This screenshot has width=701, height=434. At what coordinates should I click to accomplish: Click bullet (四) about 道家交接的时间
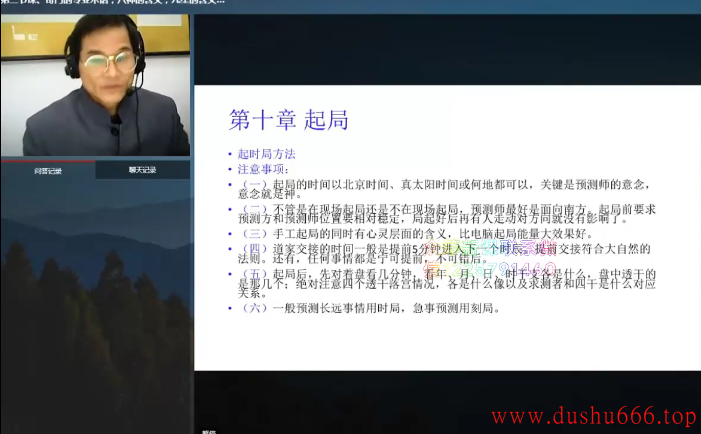click(x=440, y=253)
